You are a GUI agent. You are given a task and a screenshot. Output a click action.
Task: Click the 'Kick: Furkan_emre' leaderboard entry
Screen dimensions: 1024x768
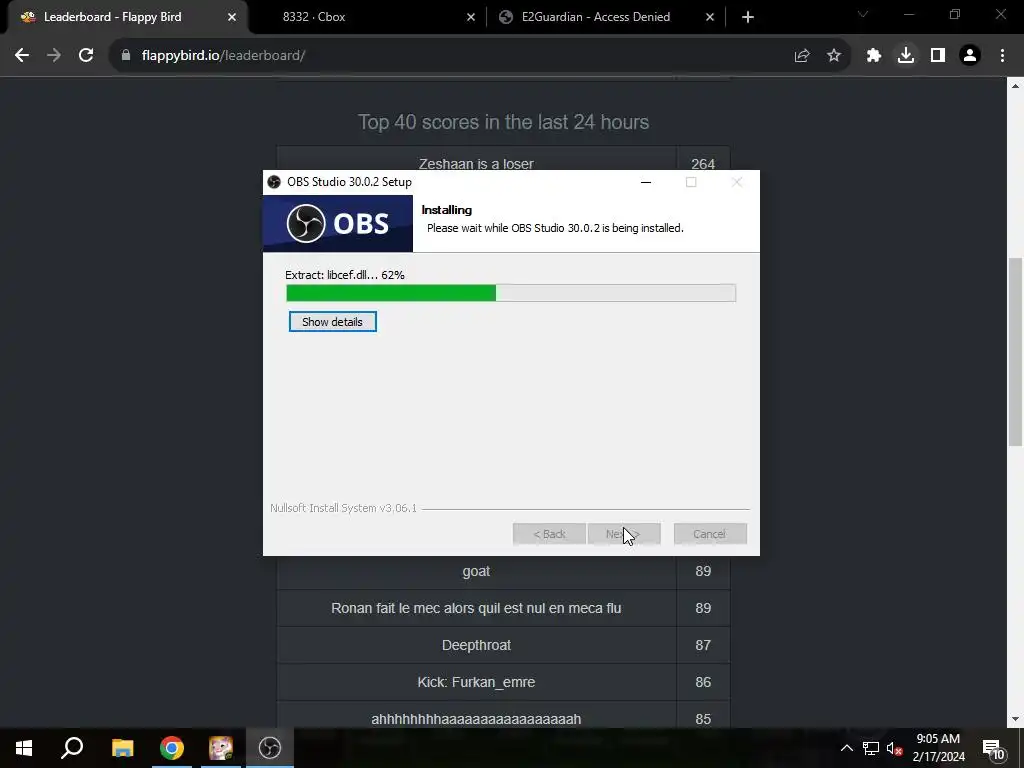(x=476, y=682)
